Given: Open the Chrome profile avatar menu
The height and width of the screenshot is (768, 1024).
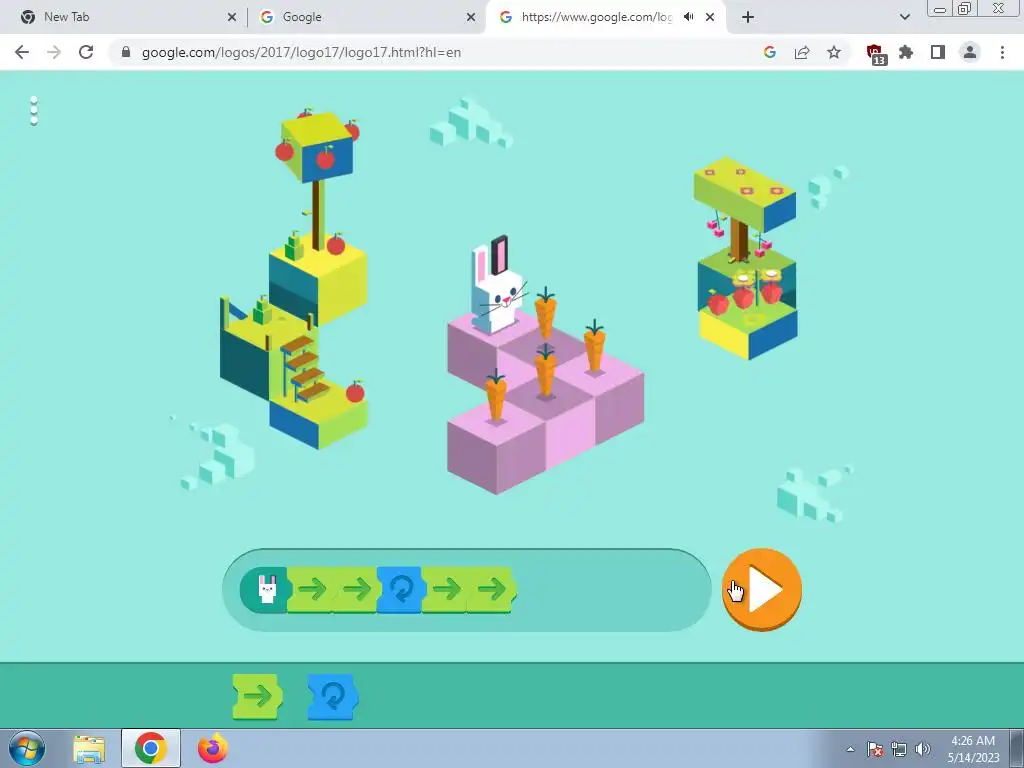Looking at the screenshot, I should [970, 52].
